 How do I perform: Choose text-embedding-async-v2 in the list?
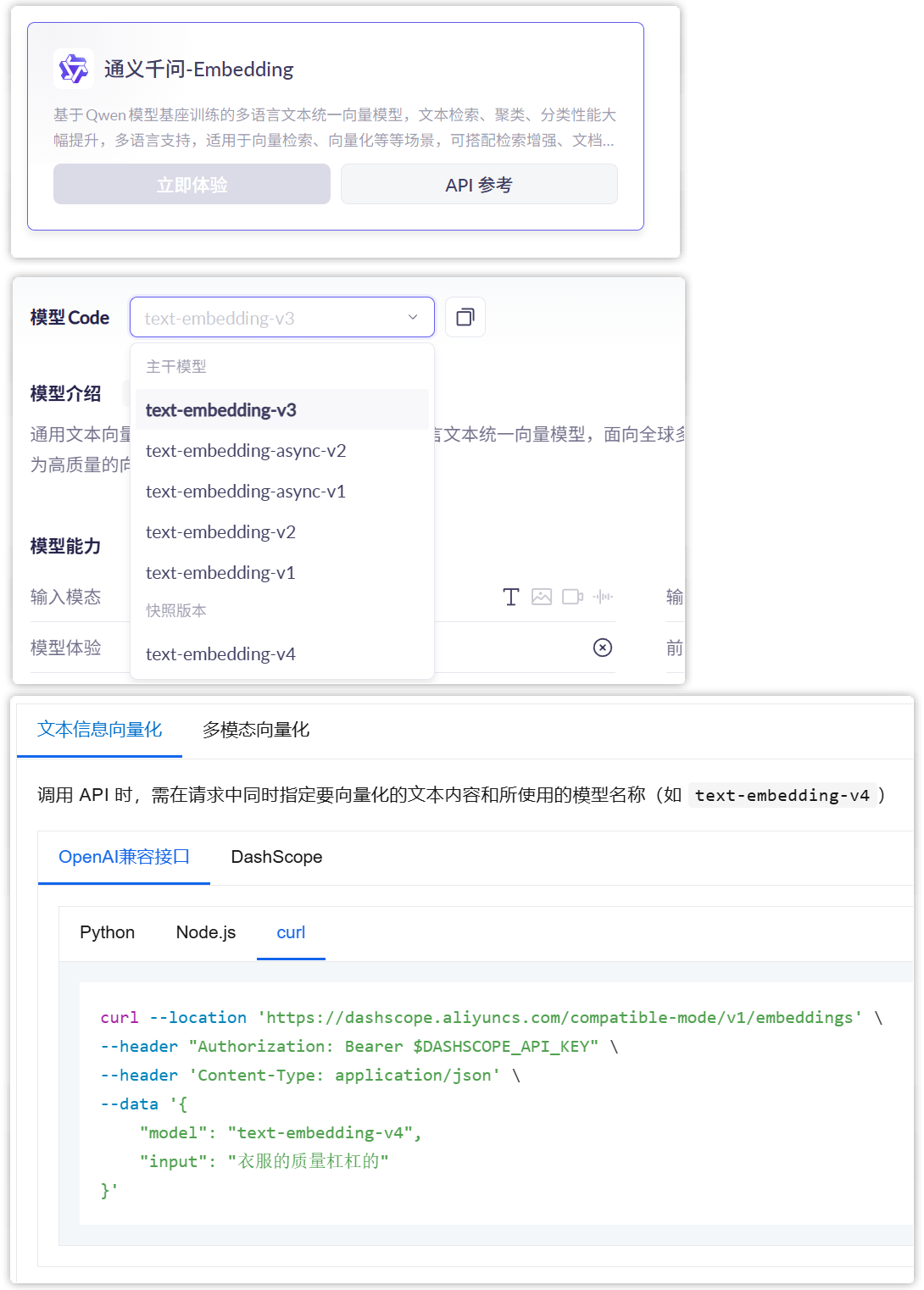click(282, 451)
